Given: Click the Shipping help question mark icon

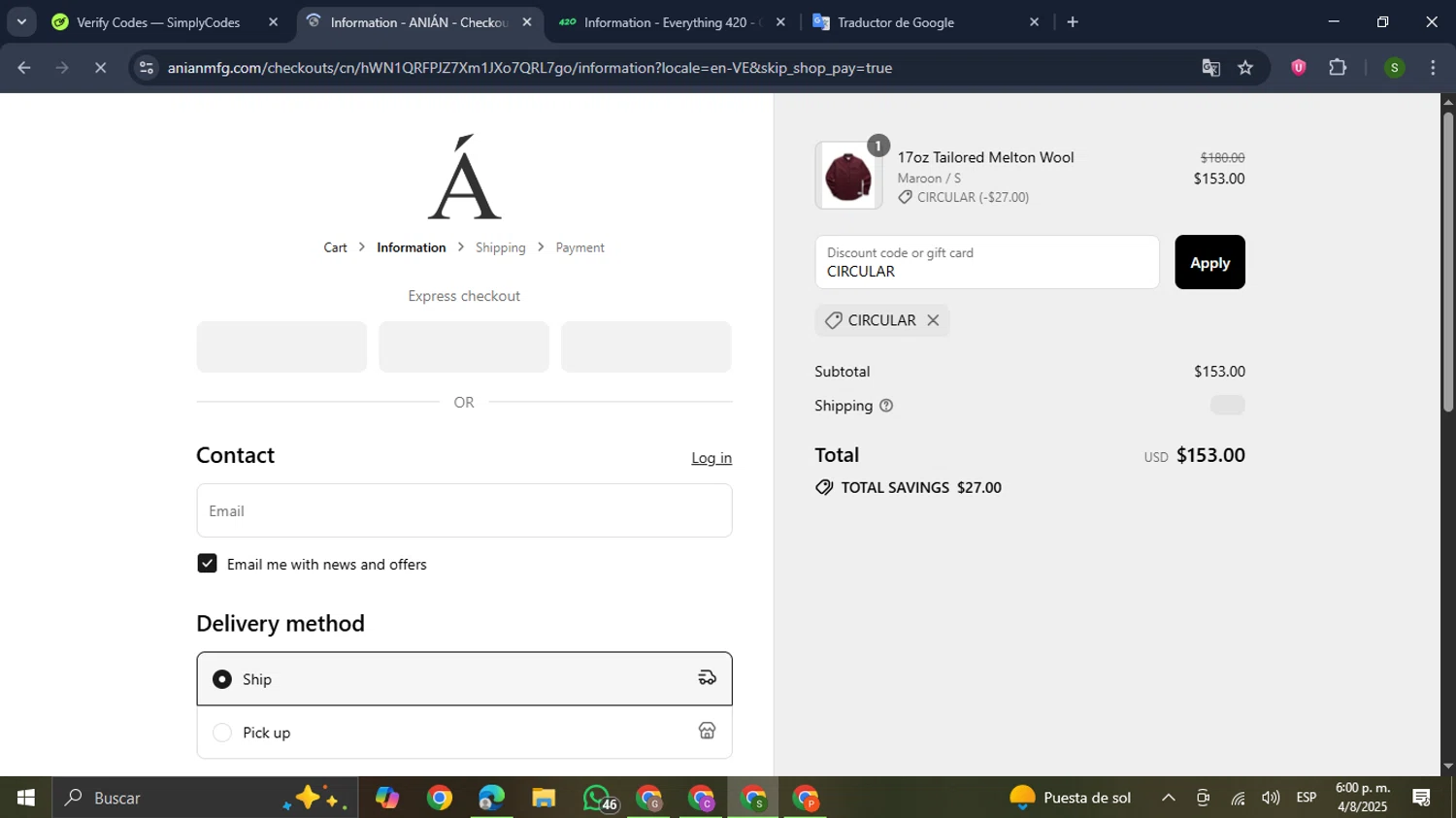Looking at the screenshot, I should pyautogui.click(x=885, y=406).
